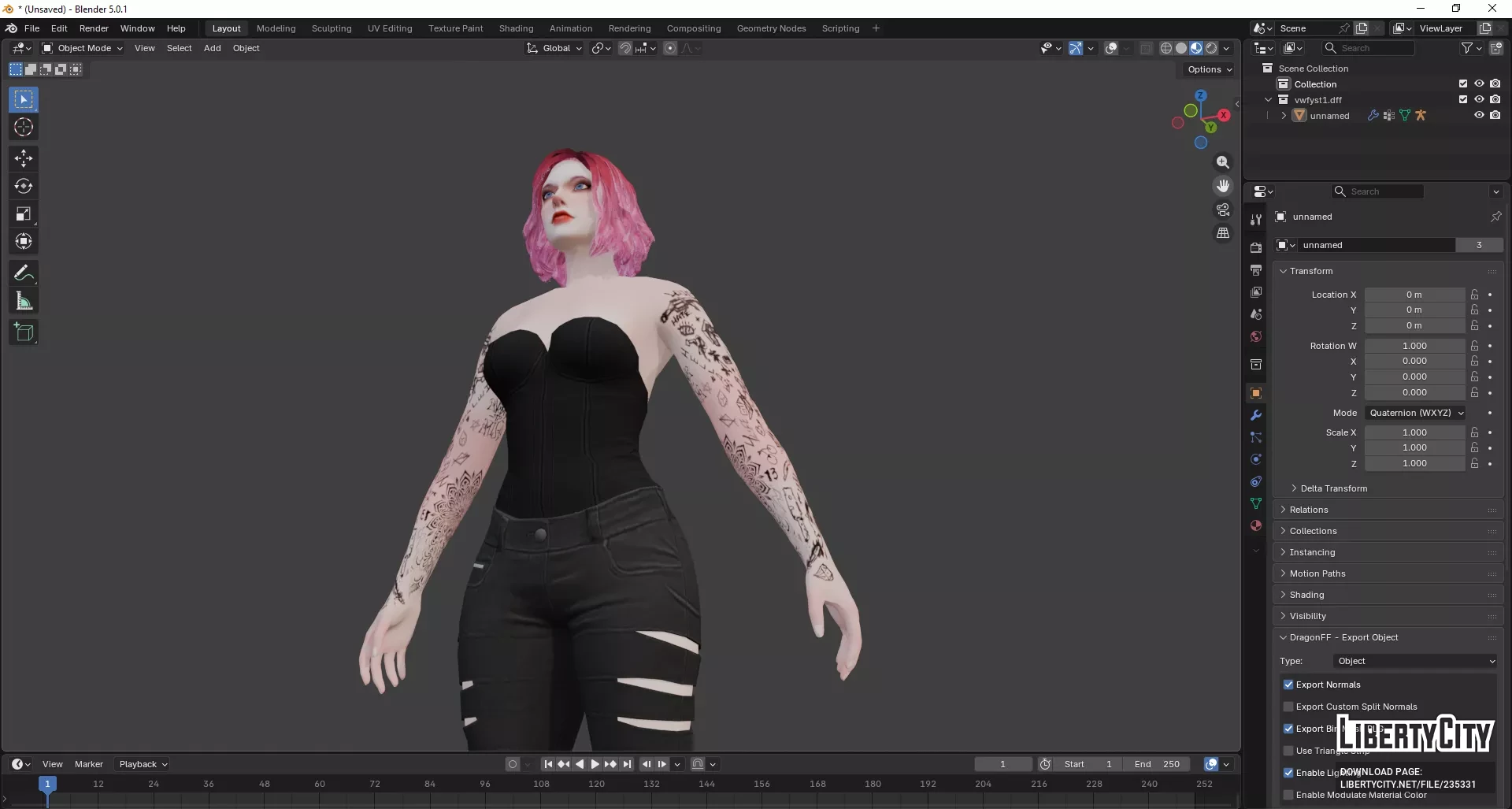Open the Modifiers wrench properties tab
Image resolution: width=1512 pixels, height=809 pixels.
coord(1256,415)
